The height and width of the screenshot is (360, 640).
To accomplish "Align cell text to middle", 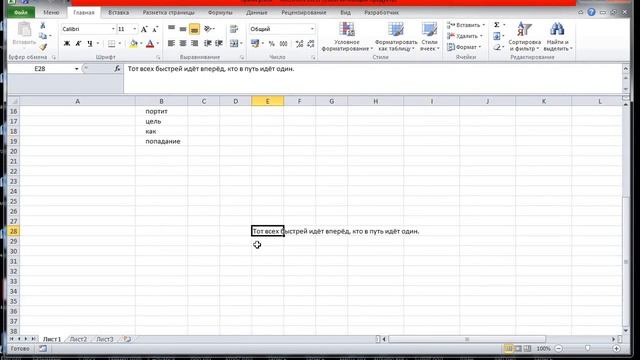I will [x=183, y=29].
